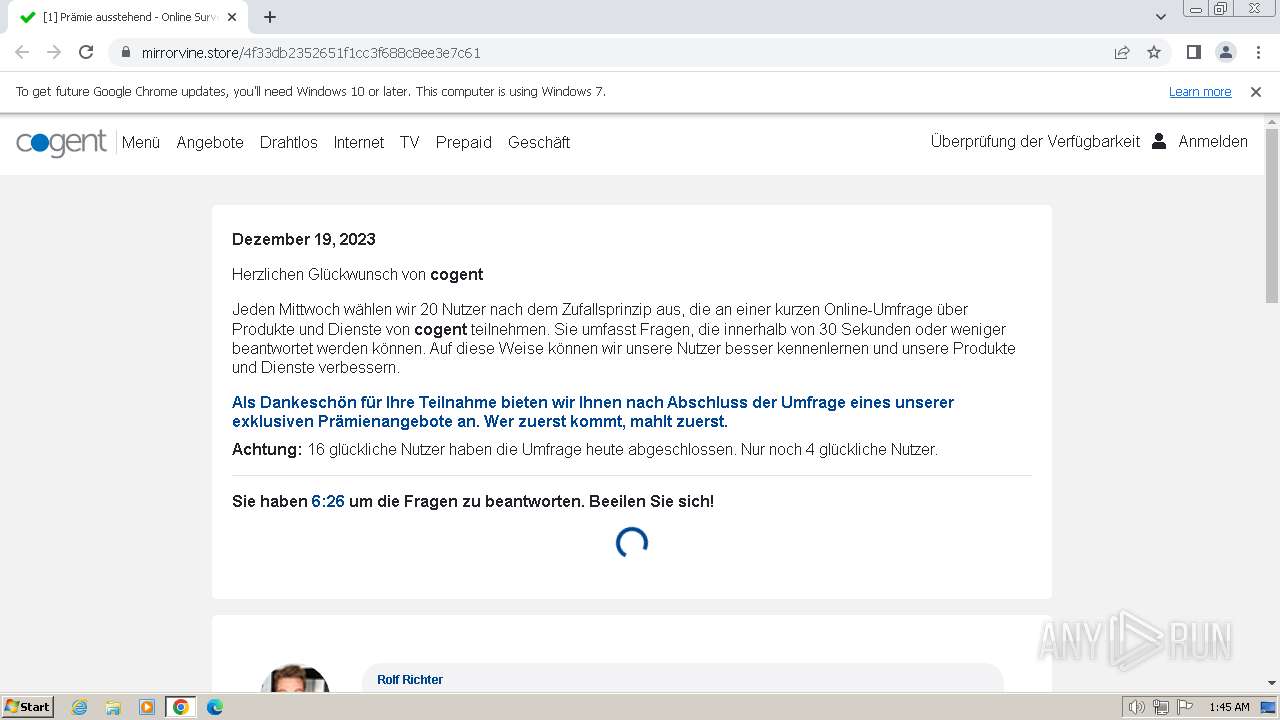Click the scrollbar up arrow
The image size is (1280, 720).
point(1272,121)
